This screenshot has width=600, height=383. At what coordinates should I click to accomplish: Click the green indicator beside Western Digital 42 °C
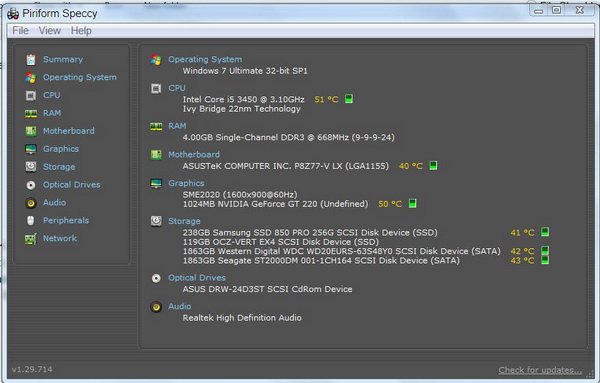point(545,251)
